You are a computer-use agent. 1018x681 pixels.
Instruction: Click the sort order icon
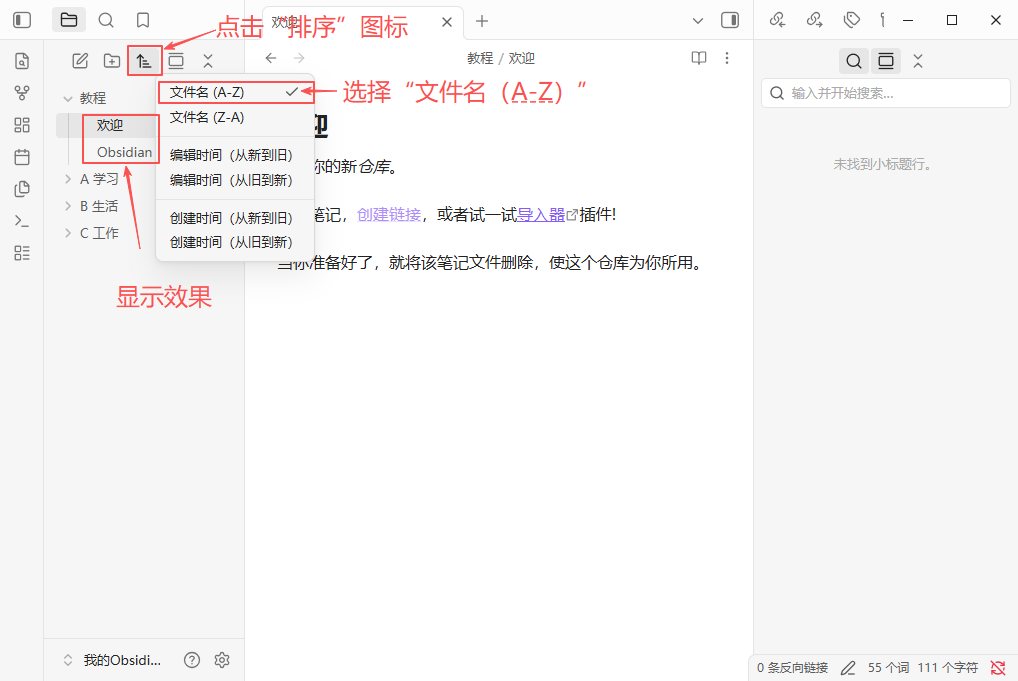(x=143, y=61)
